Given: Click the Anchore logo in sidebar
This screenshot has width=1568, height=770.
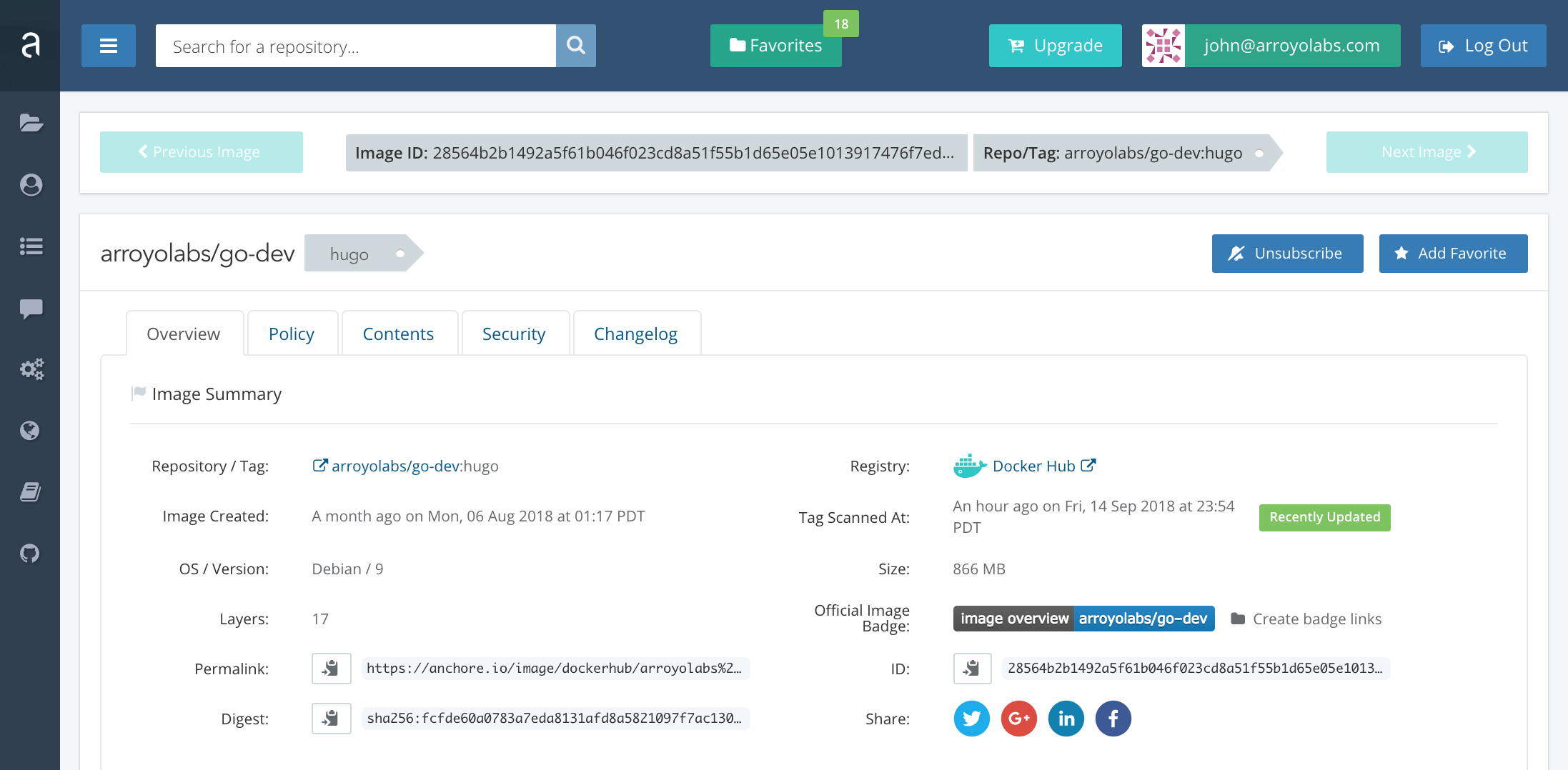Looking at the screenshot, I should tap(30, 45).
